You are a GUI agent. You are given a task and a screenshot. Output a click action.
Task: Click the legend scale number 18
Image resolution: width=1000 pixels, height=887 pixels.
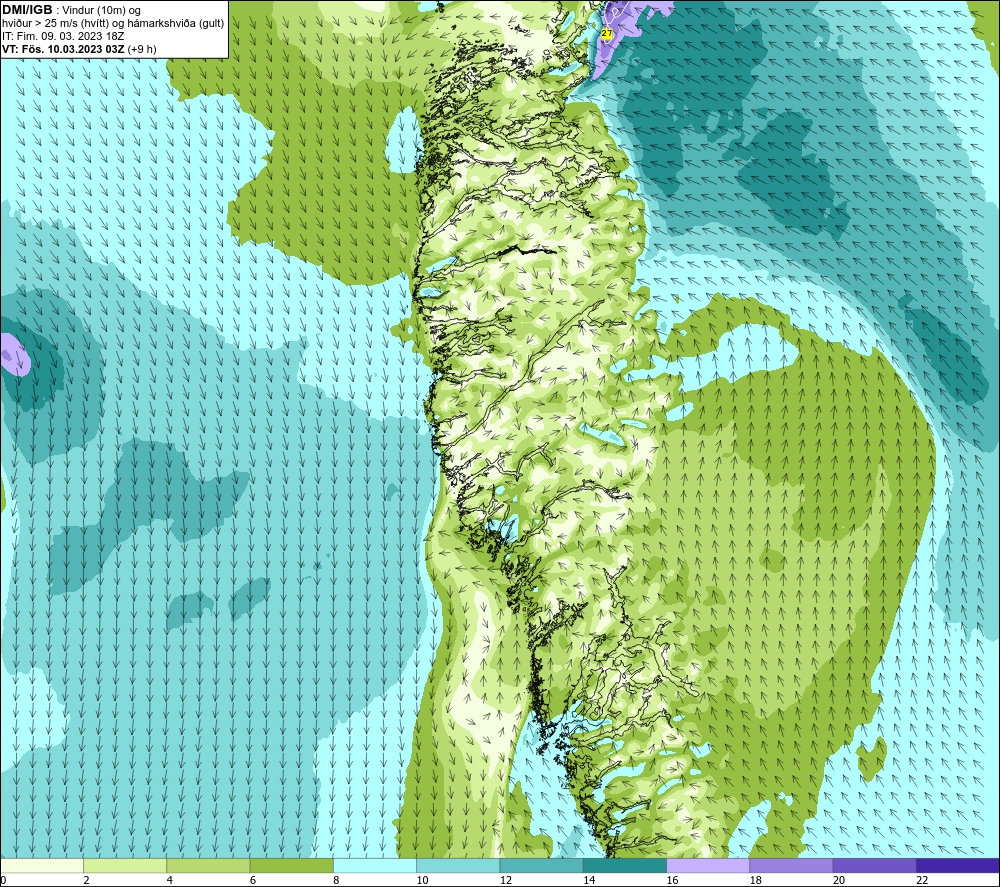pyautogui.click(x=756, y=880)
